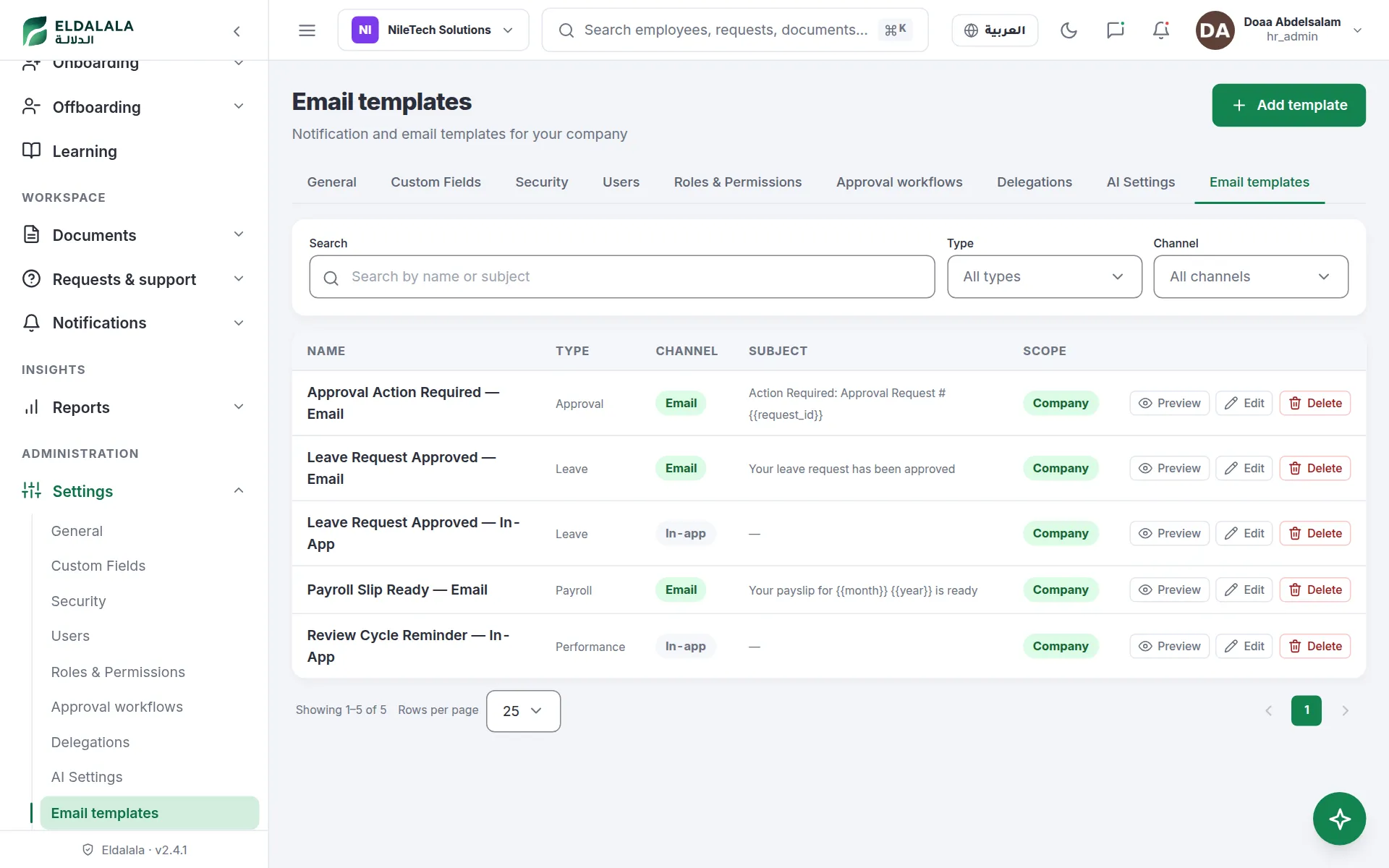Expand Requests & support
Image resolution: width=1389 pixels, height=868 pixels.
click(134, 279)
